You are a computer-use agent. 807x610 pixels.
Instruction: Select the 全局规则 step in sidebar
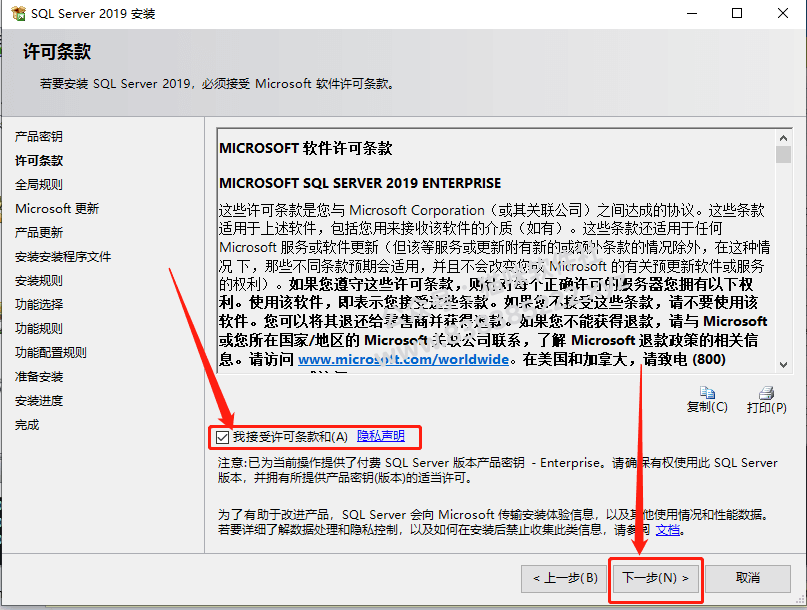[39, 184]
